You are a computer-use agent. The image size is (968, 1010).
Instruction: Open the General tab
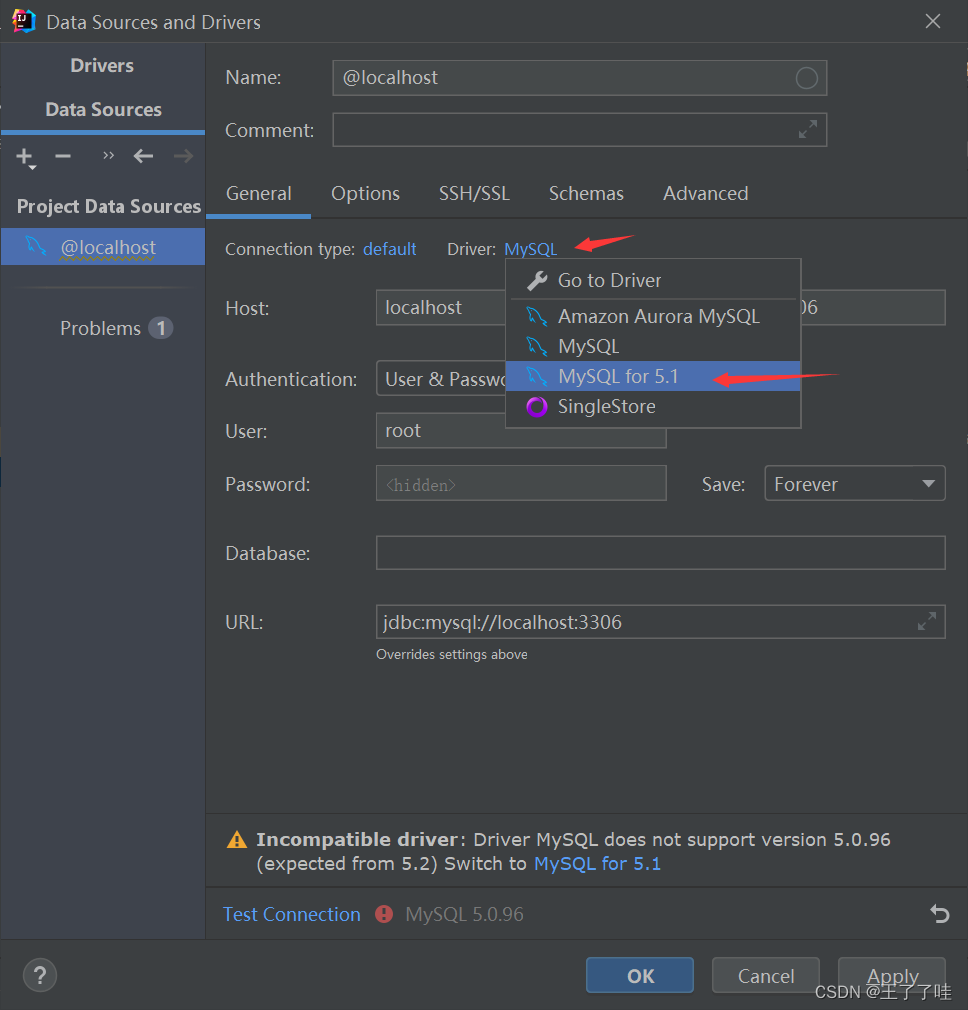point(258,193)
